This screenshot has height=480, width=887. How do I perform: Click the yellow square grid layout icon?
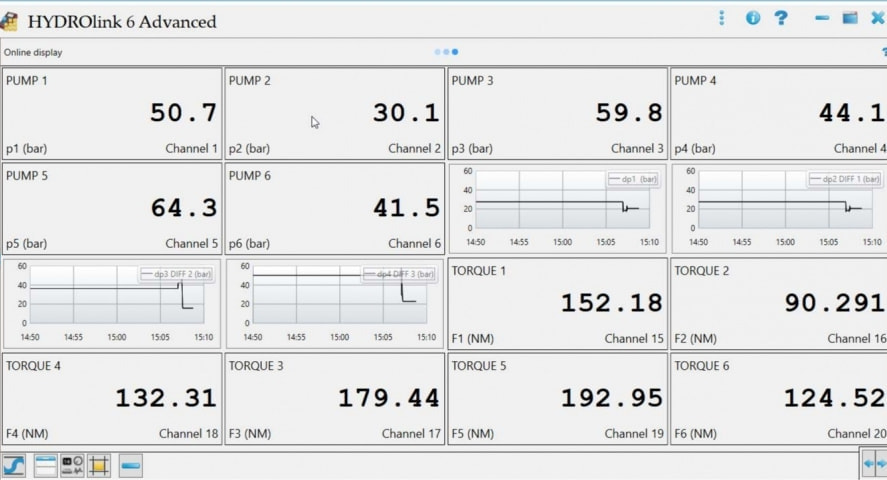99,465
